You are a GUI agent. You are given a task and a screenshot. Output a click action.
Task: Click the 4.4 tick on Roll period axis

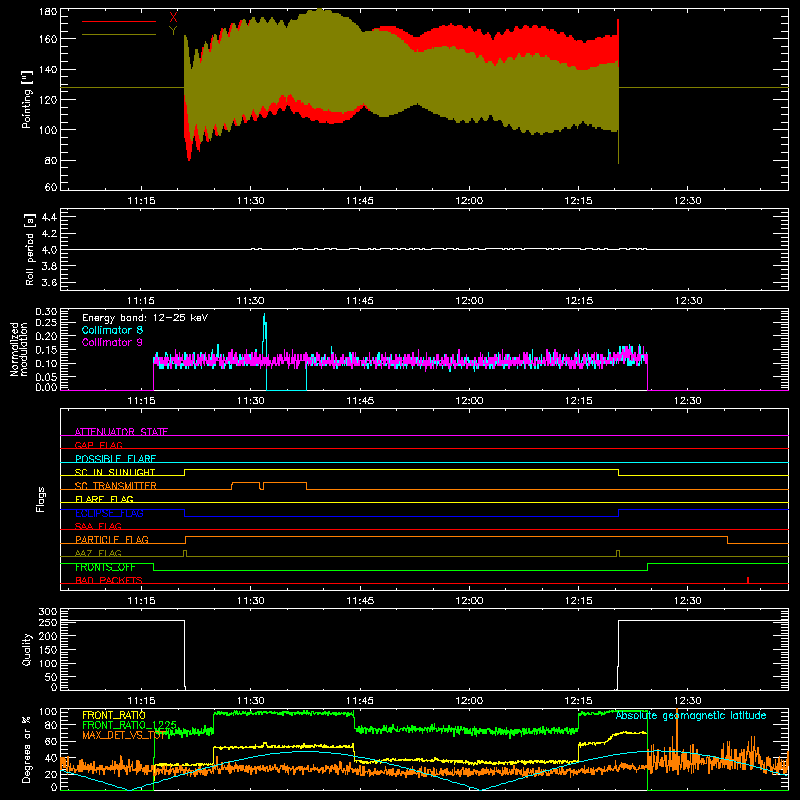(x=49, y=217)
